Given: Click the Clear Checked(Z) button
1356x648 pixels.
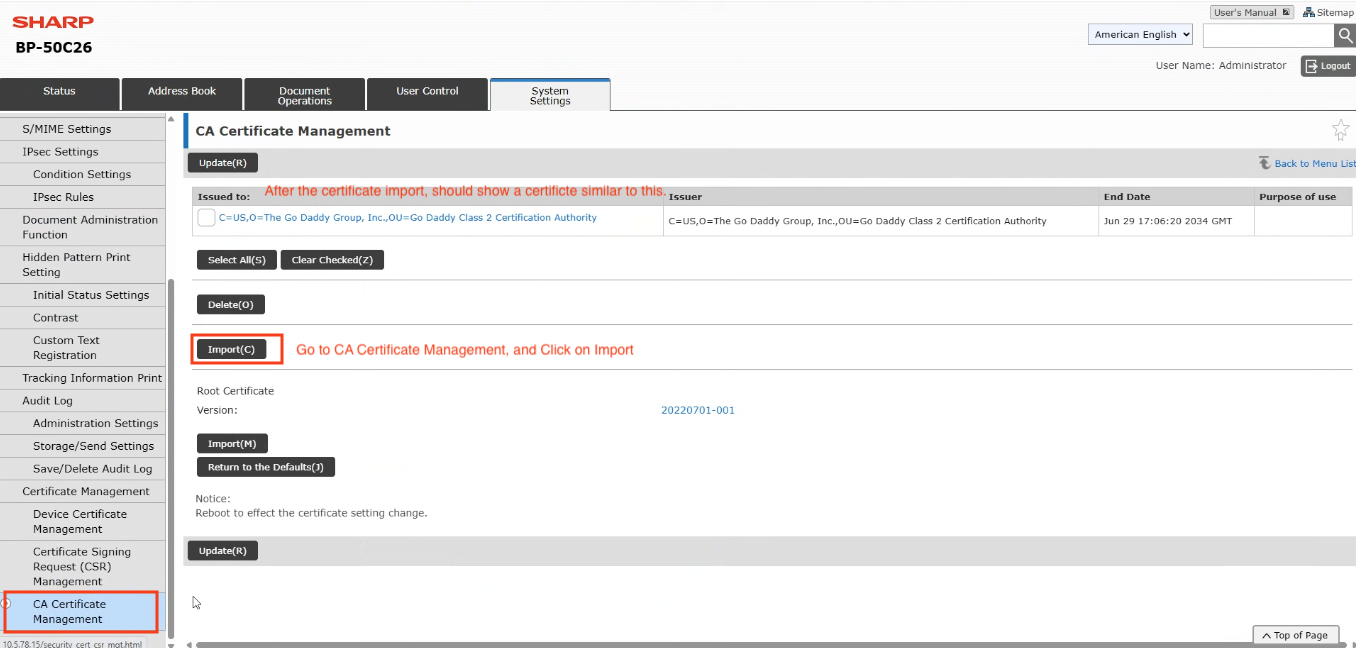Looking at the screenshot, I should point(332,260).
